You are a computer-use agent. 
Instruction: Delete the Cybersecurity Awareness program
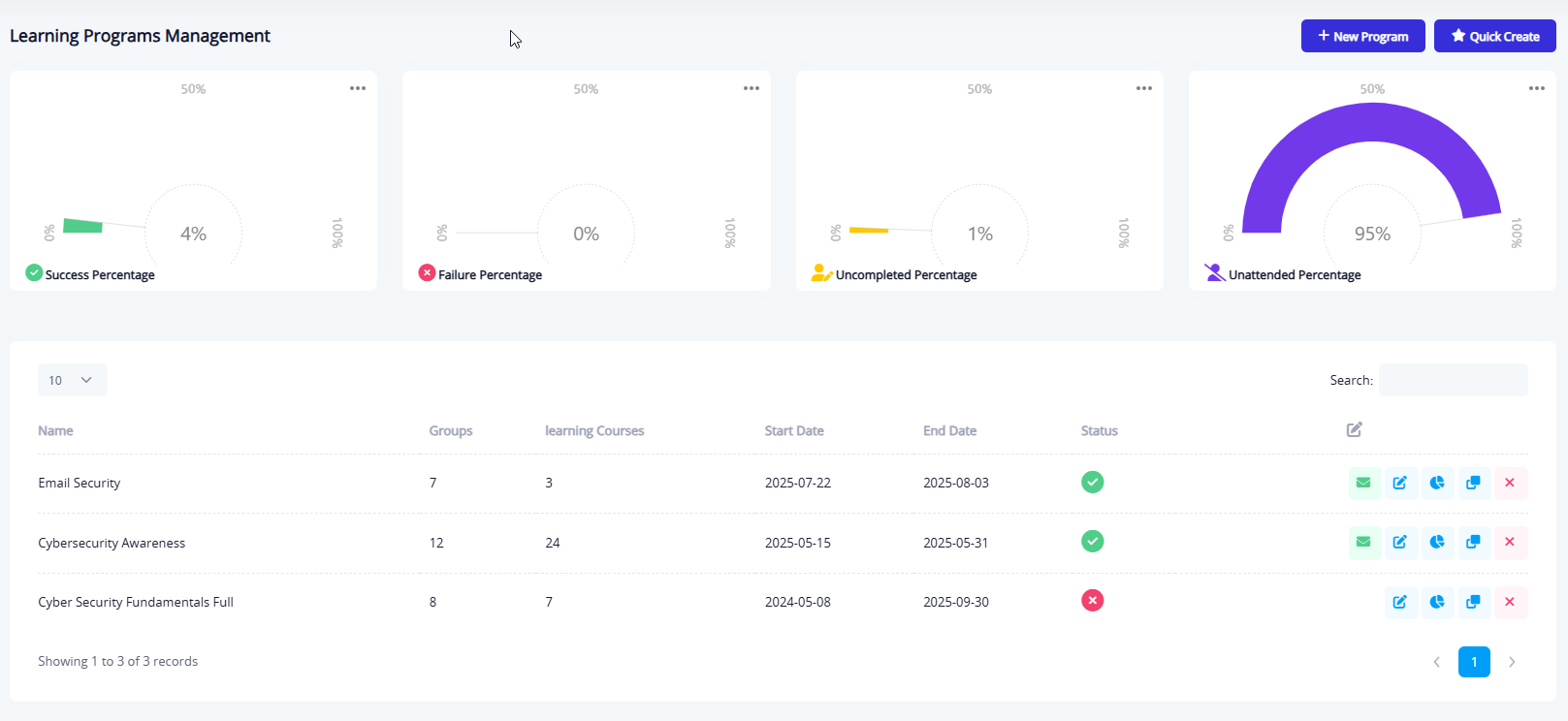(1510, 543)
